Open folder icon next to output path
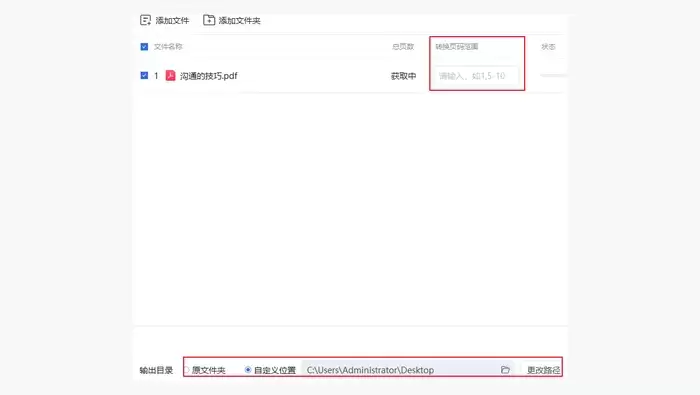 [x=505, y=370]
